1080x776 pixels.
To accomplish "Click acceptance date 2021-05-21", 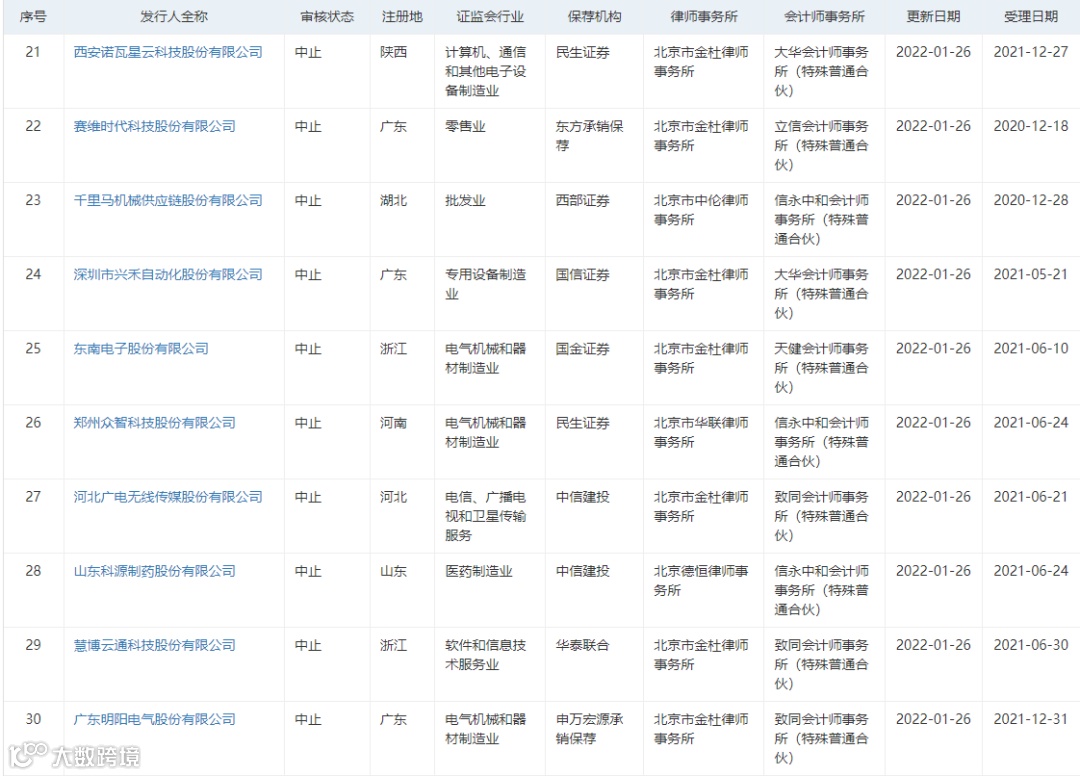I will tap(1031, 275).
